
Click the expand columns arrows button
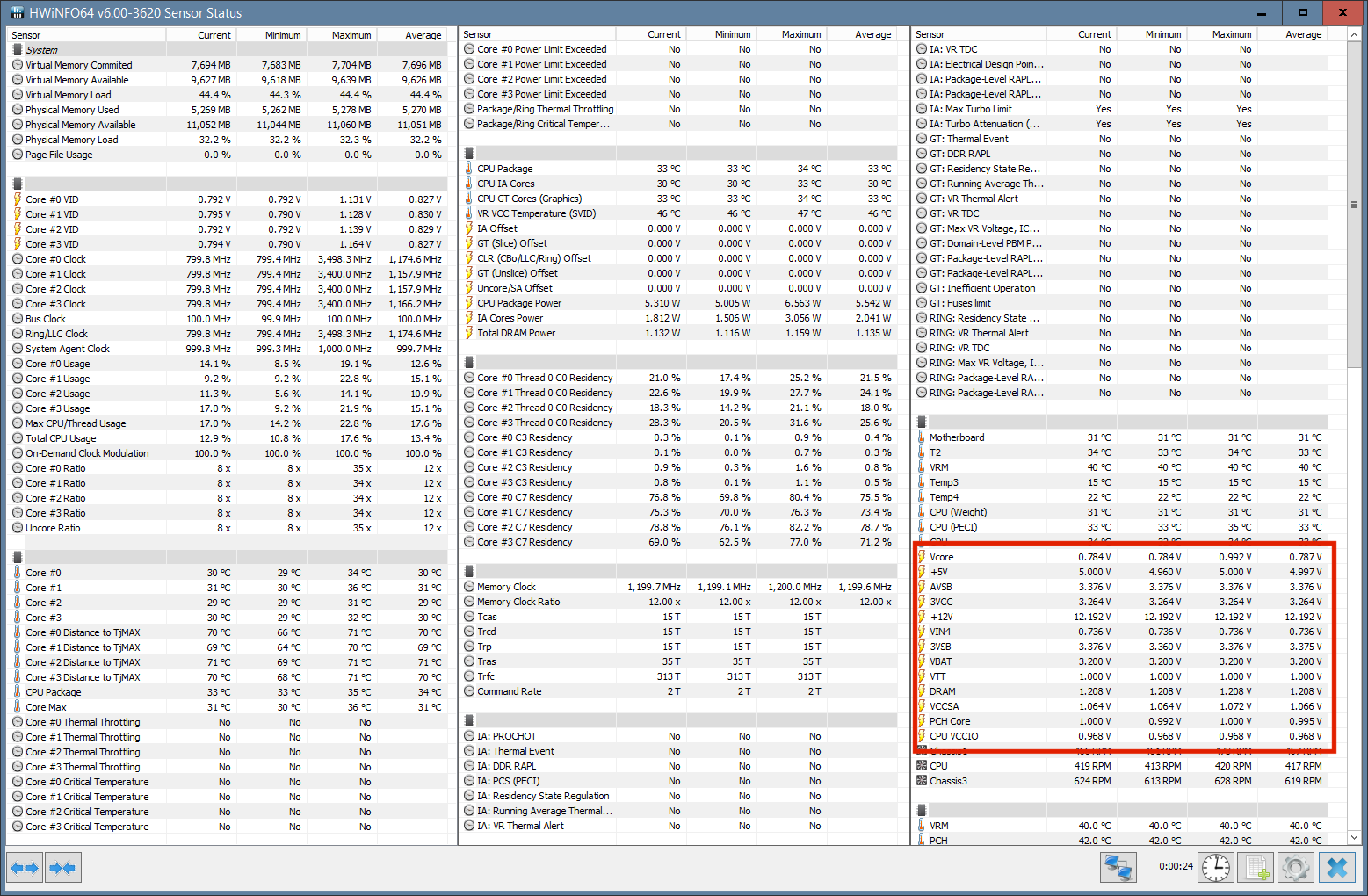point(25,868)
